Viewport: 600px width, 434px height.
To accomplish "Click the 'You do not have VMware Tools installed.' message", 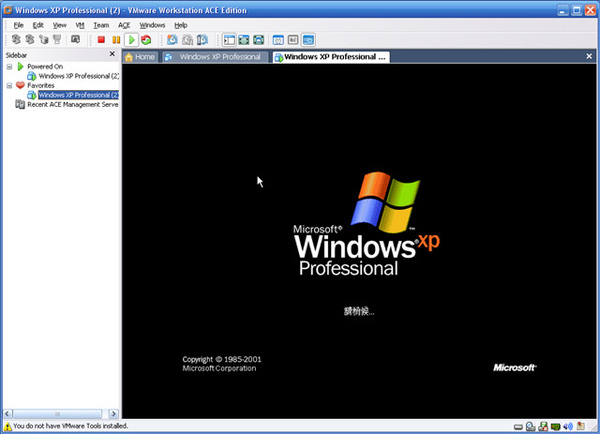I will click(x=71, y=426).
